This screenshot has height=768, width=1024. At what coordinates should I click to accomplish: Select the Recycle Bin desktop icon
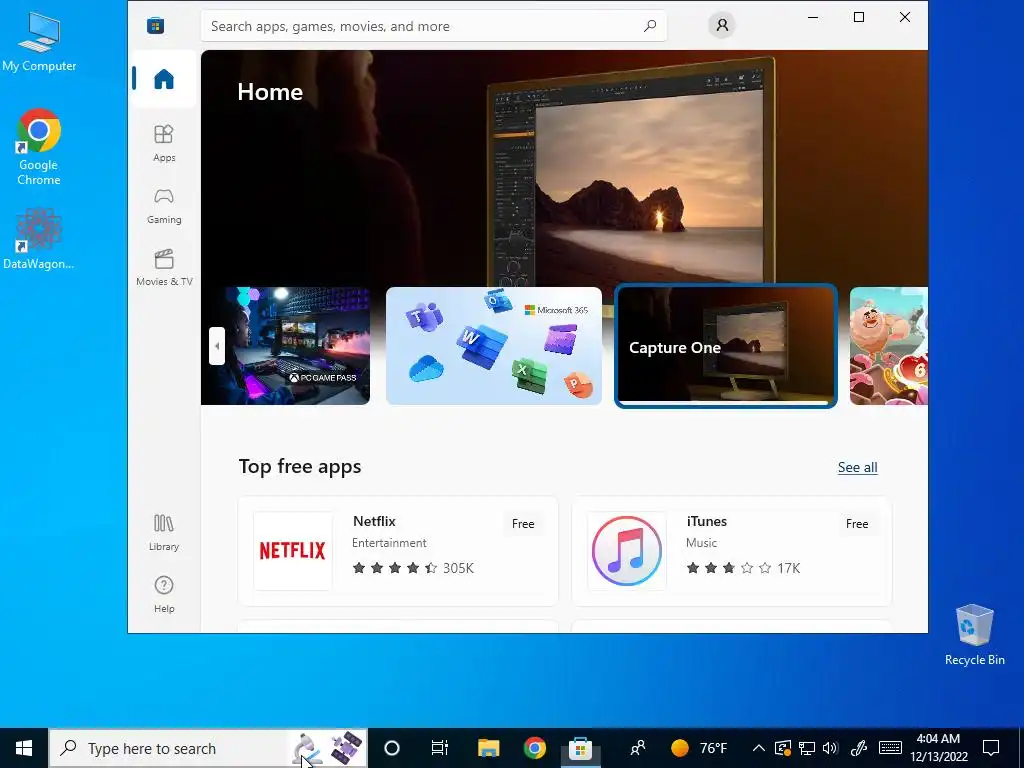[974, 635]
